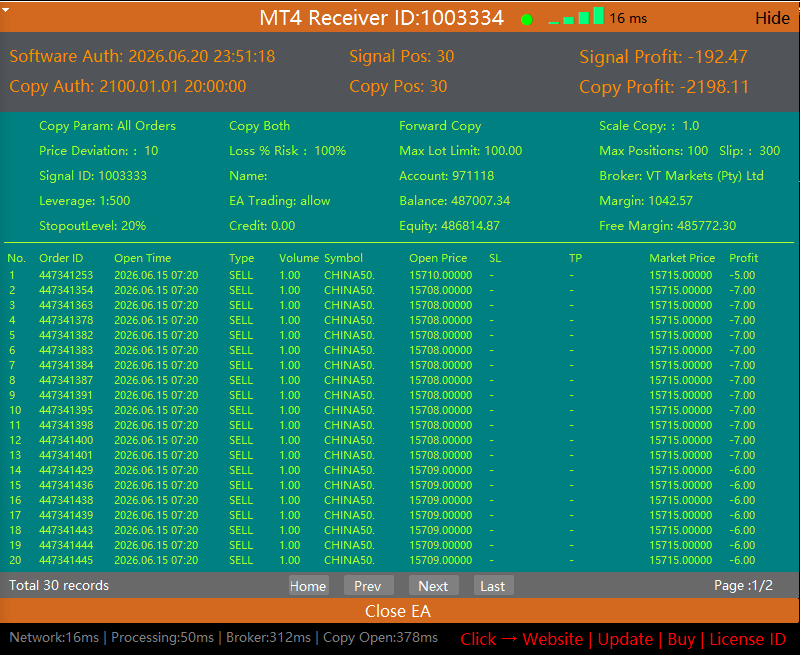Open the License ID link
Viewport: 800px width, 655px height.
pyautogui.click(x=747, y=639)
